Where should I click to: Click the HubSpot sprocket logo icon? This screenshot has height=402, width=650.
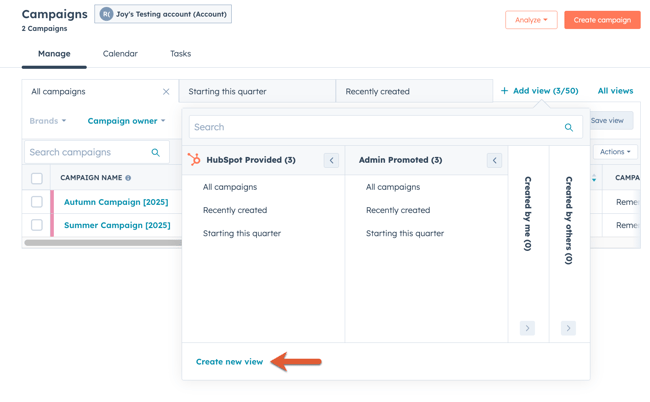(x=194, y=160)
